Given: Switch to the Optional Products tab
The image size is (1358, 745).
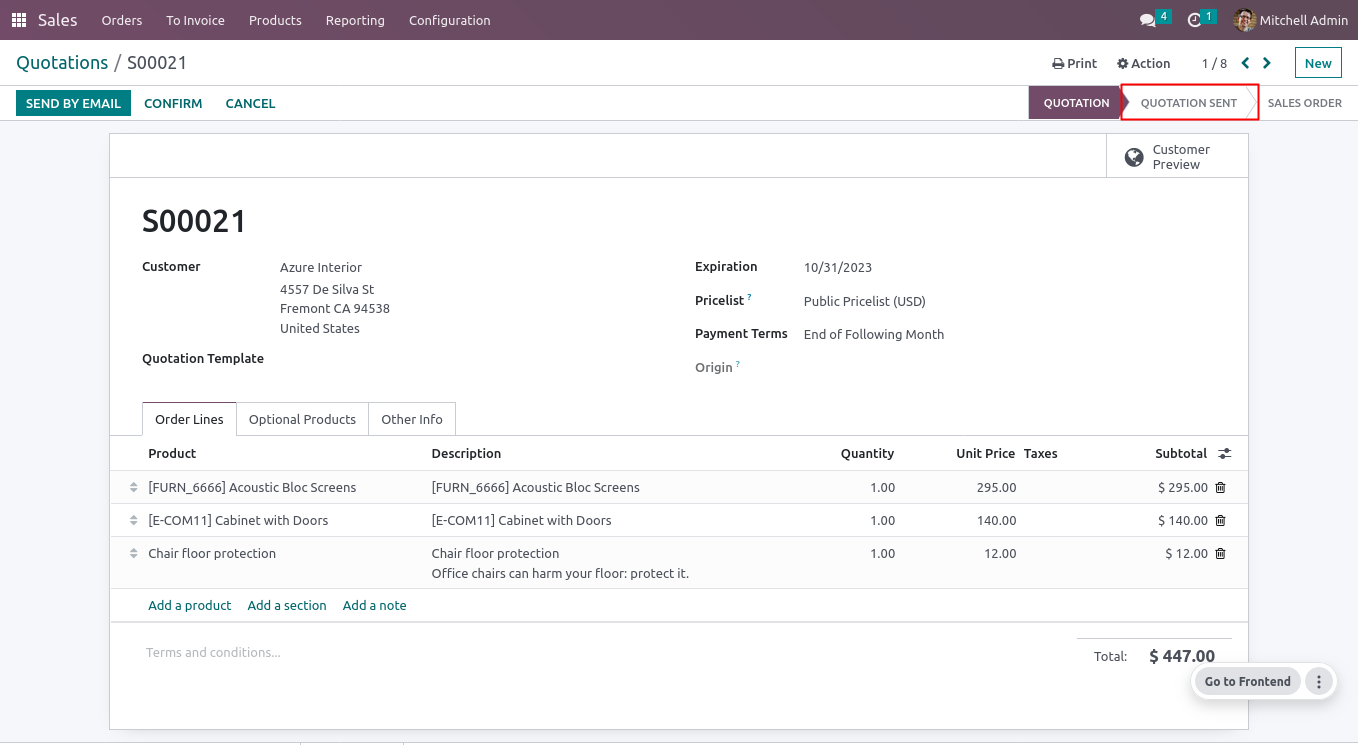Looking at the screenshot, I should [x=302, y=420].
